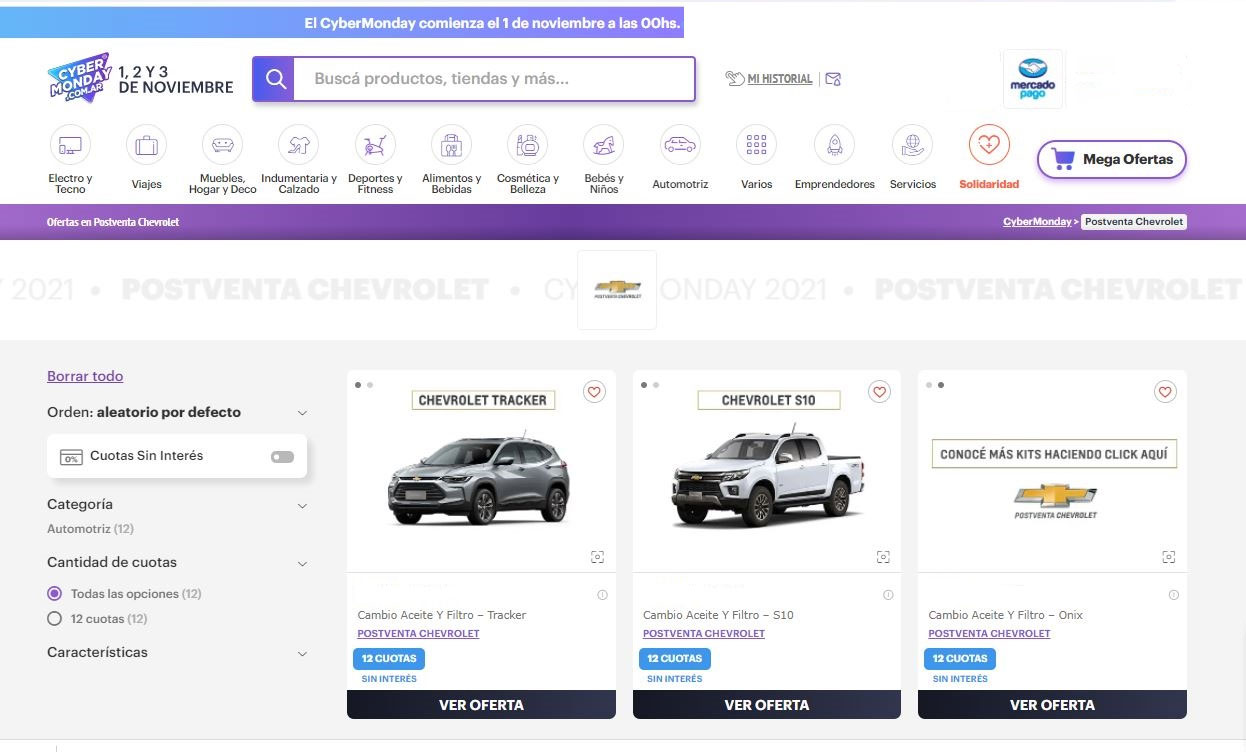
Task: Go to CyberMonday breadcrumb link
Action: (x=1036, y=222)
